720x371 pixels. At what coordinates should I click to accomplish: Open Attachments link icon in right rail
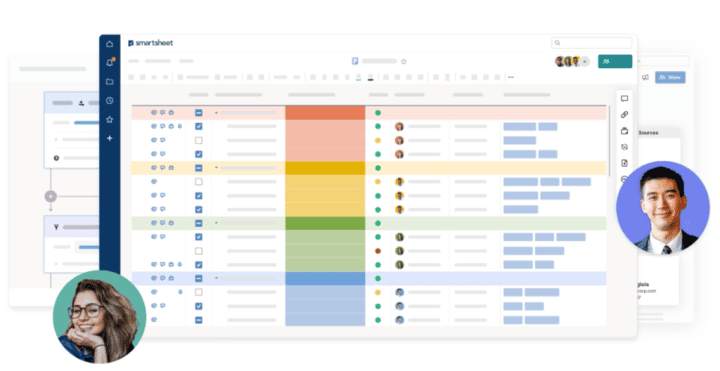click(x=624, y=115)
